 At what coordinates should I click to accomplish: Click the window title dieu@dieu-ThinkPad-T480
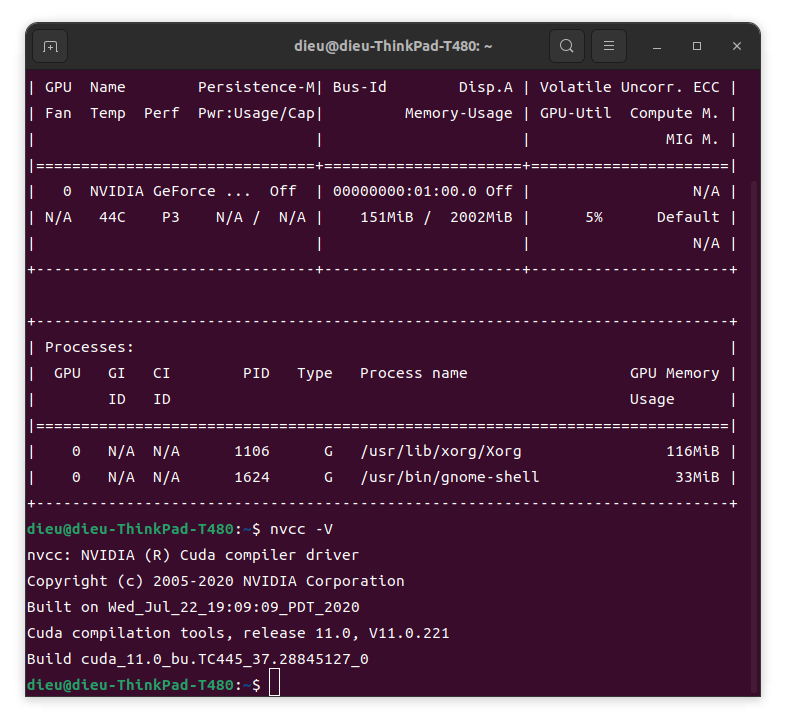tap(393, 46)
